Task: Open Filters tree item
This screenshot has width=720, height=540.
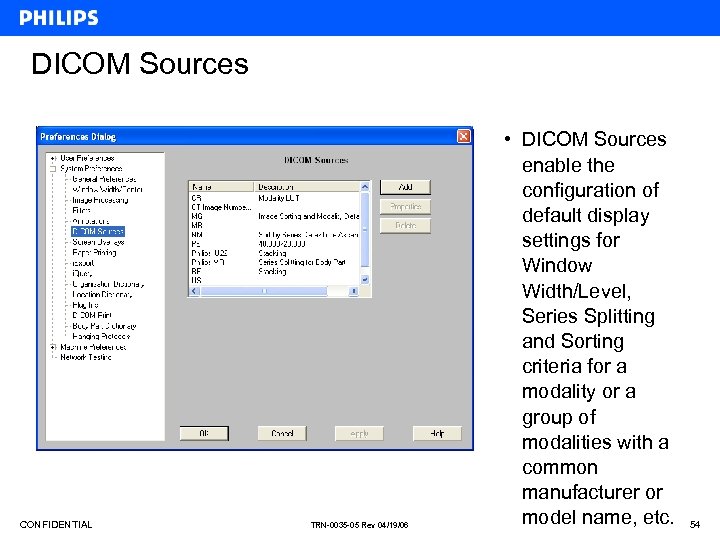Action: click(x=81, y=210)
